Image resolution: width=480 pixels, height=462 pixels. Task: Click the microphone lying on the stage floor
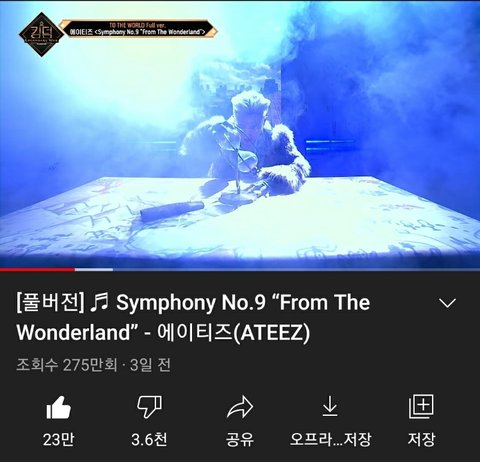click(x=172, y=211)
